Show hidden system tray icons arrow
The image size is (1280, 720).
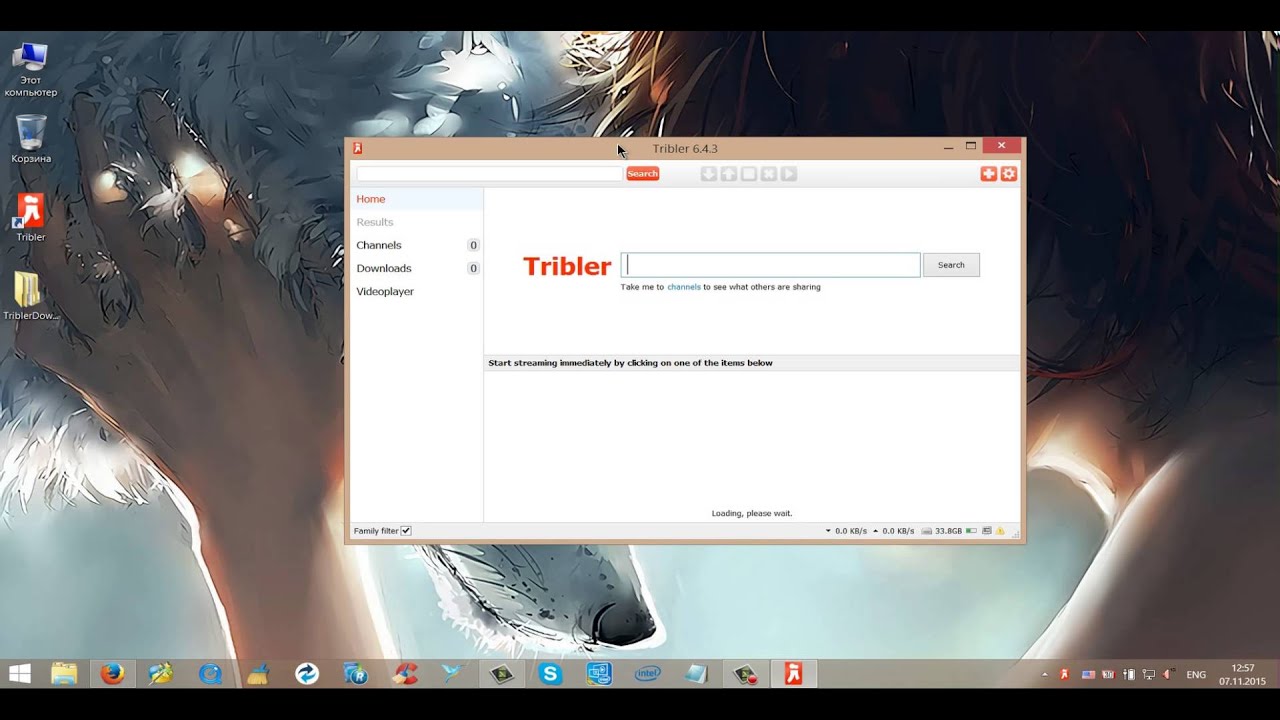click(x=1044, y=675)
